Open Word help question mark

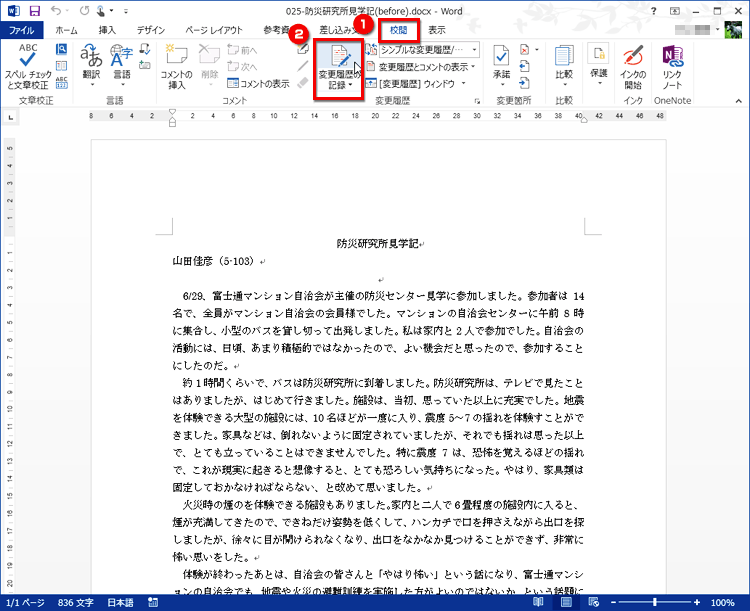653,11
